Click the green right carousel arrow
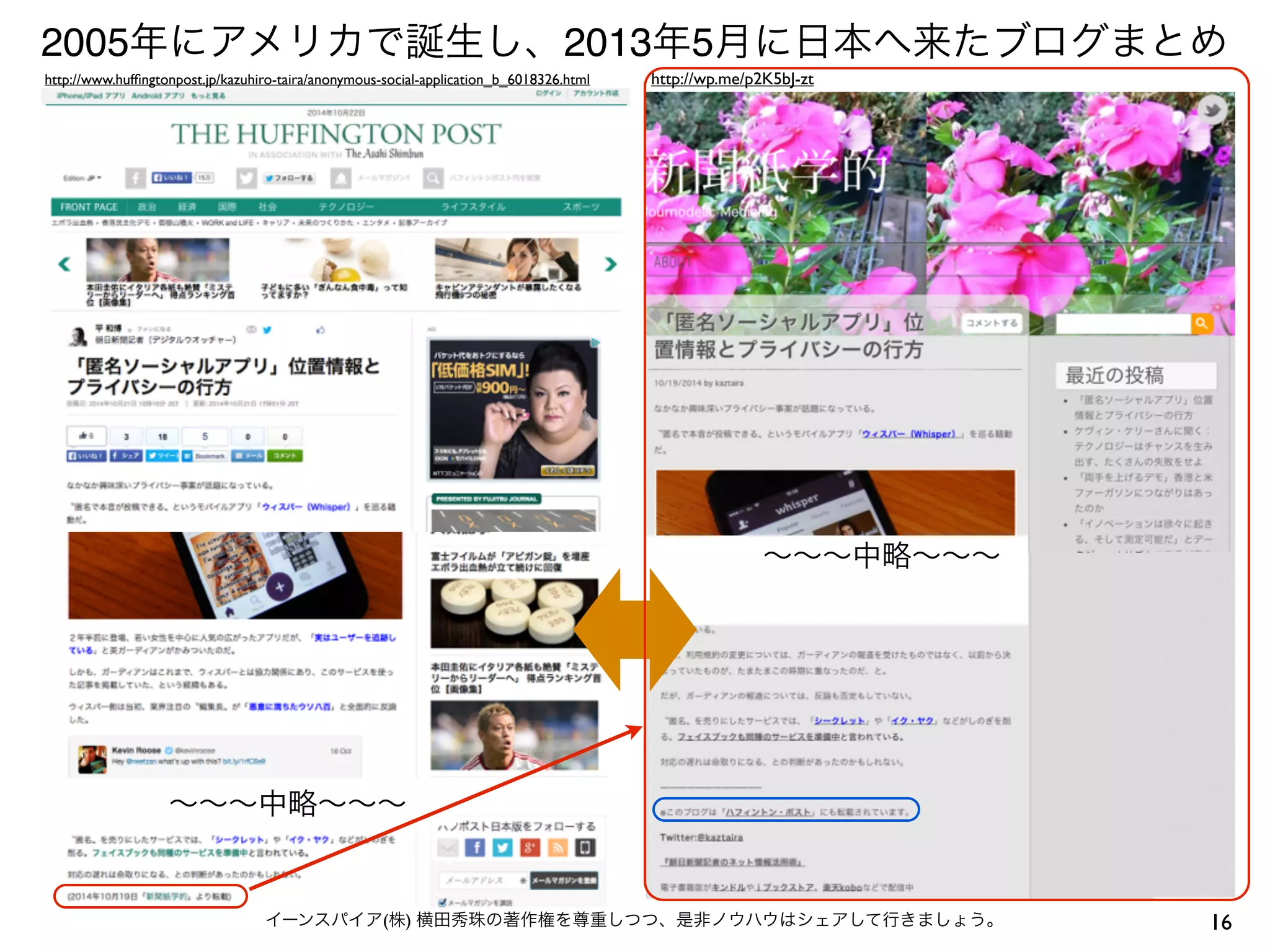 click(611, 264)
